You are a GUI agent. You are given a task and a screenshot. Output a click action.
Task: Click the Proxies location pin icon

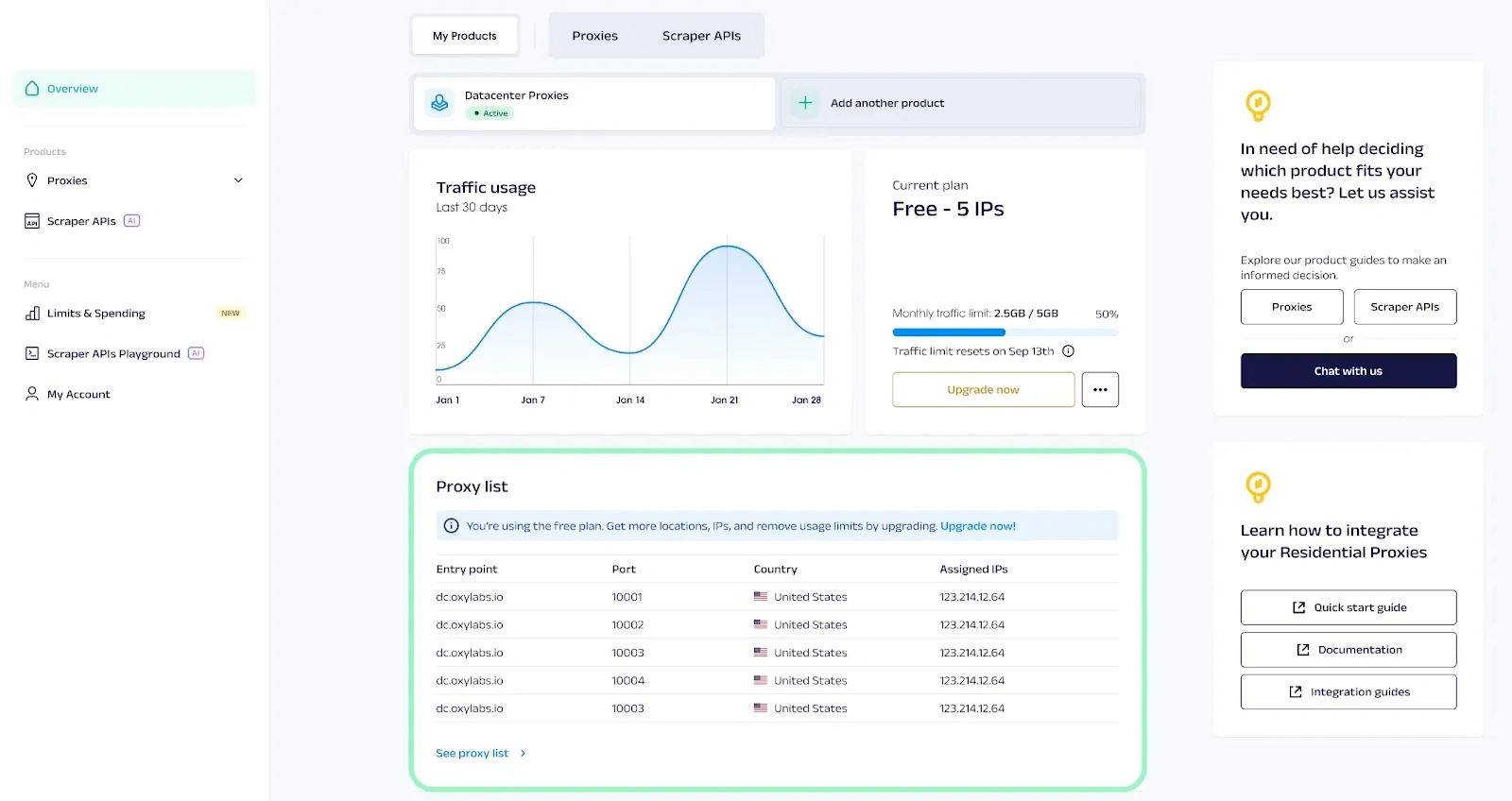tap(32, 180)
